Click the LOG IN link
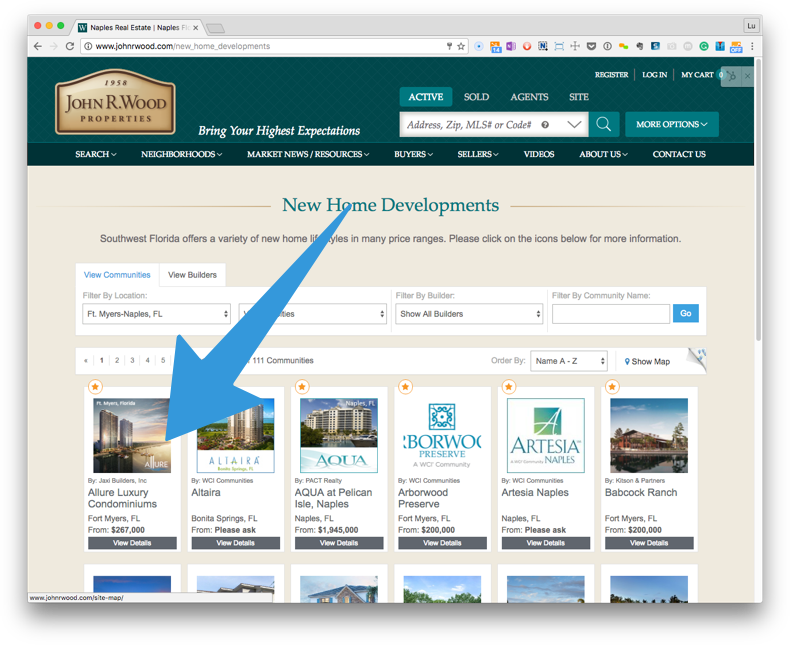Screen dimensions: 790x645 point(654,75)
